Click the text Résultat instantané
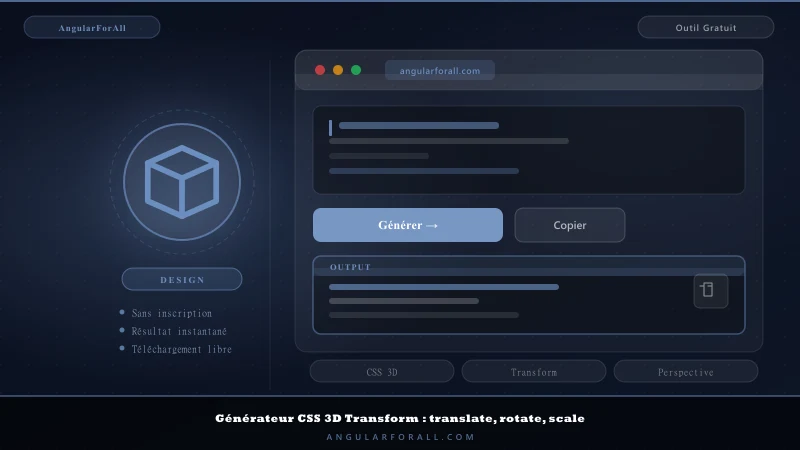This screenshot has width=800, height=450. 179,331
